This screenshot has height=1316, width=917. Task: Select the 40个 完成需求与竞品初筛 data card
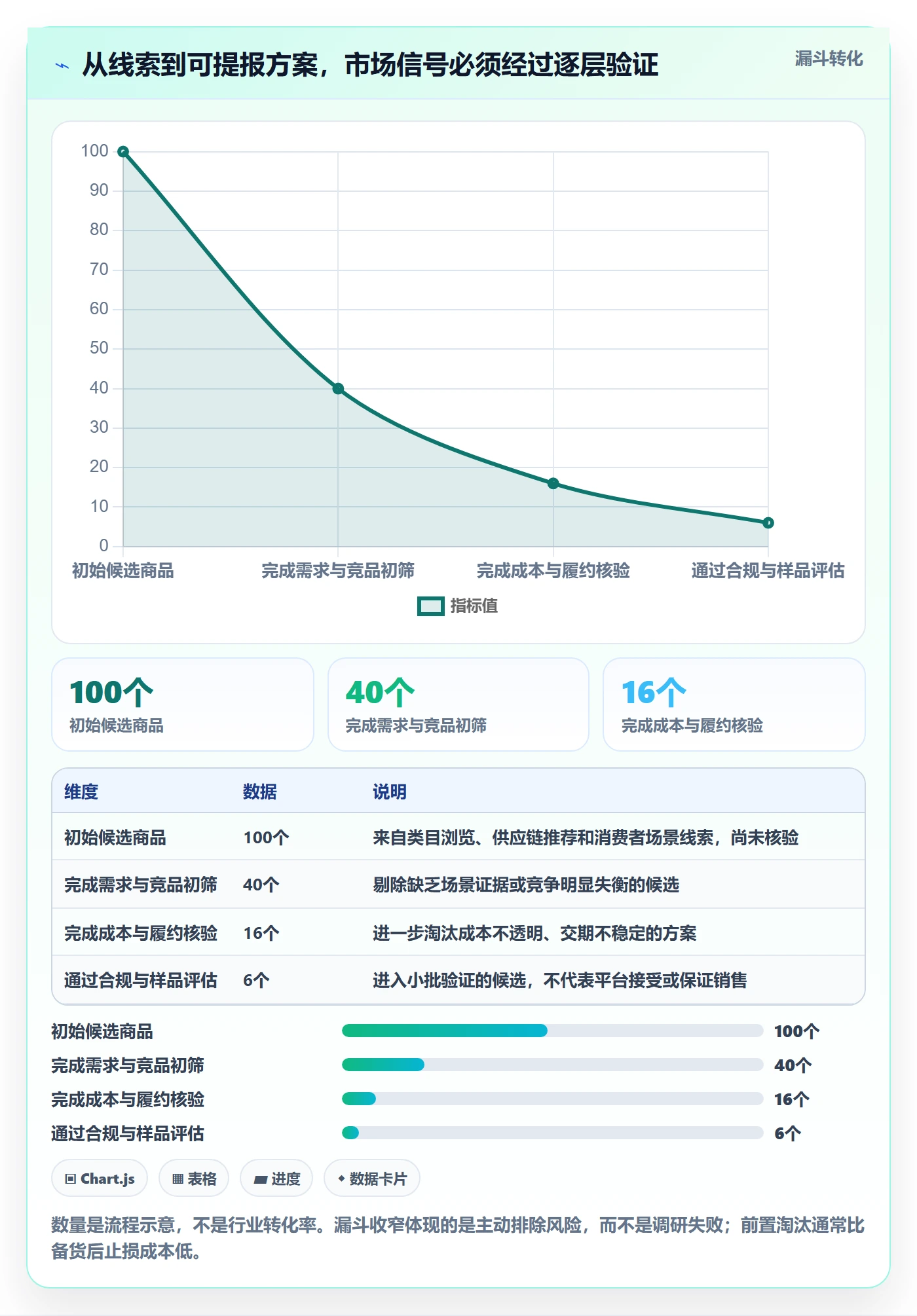pyautogui.click(x=458, y=704)
